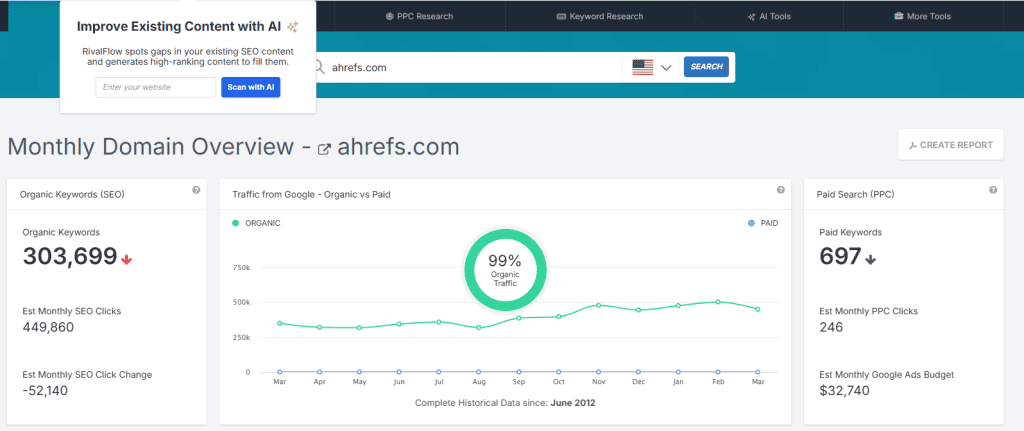Click the 449,860 SEO clicks value
The width and height of the screenshot is (1024, 431).
(48, 327)
